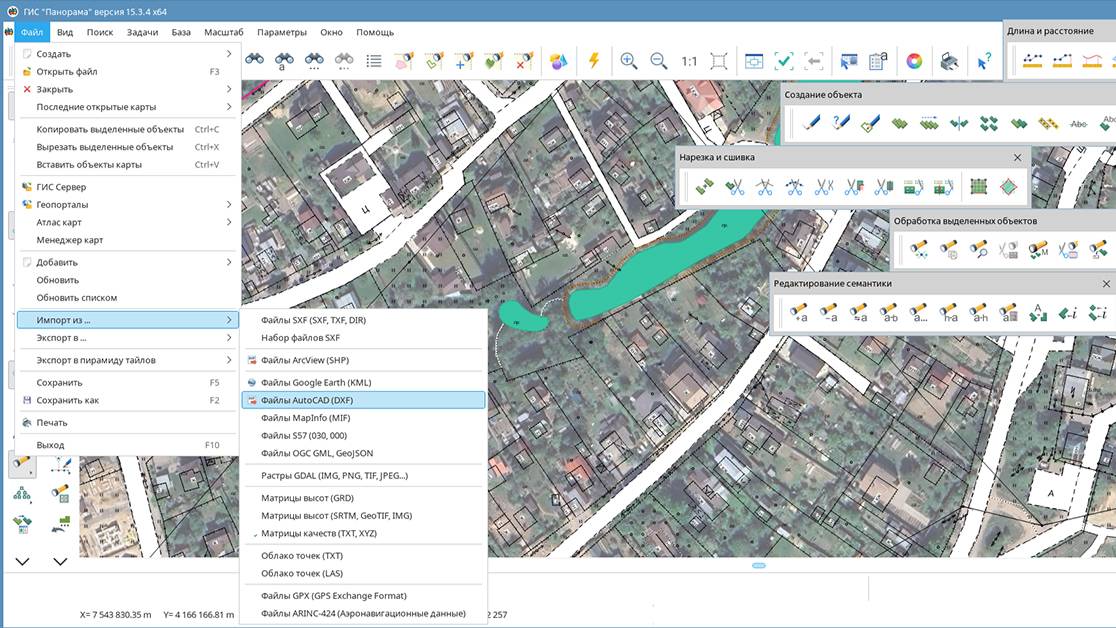Expand the Атлас карт submenu

[127, 222]
